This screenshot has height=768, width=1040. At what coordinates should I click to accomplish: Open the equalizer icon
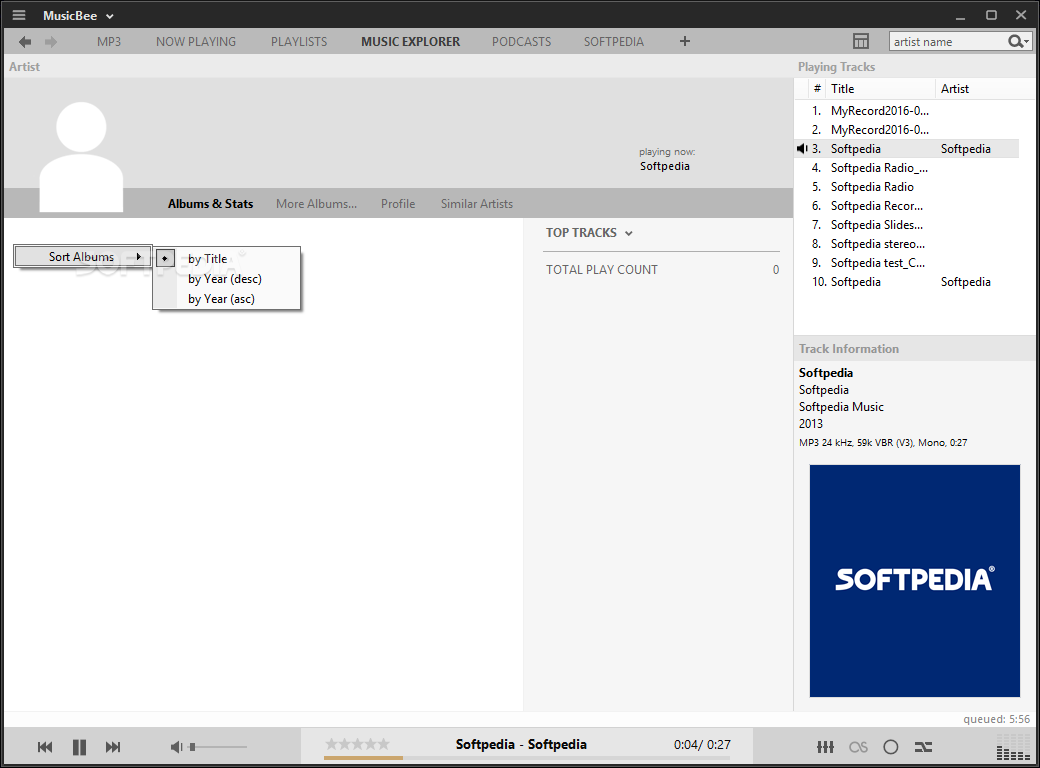click(825, 747)
